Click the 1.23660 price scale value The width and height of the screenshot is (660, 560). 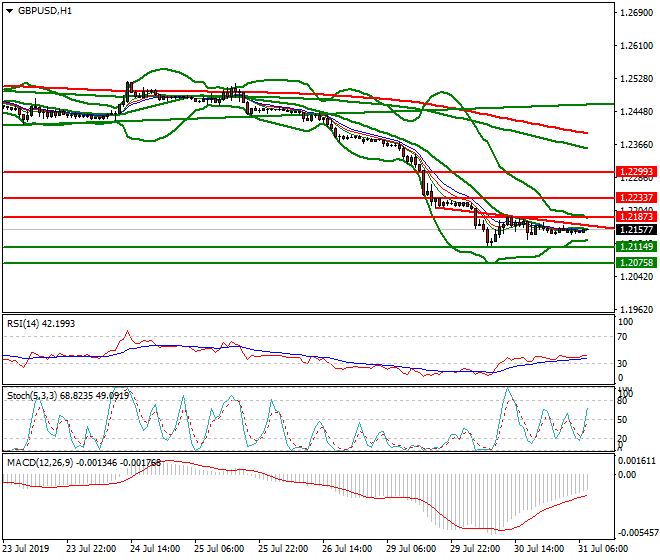(637, 144)
